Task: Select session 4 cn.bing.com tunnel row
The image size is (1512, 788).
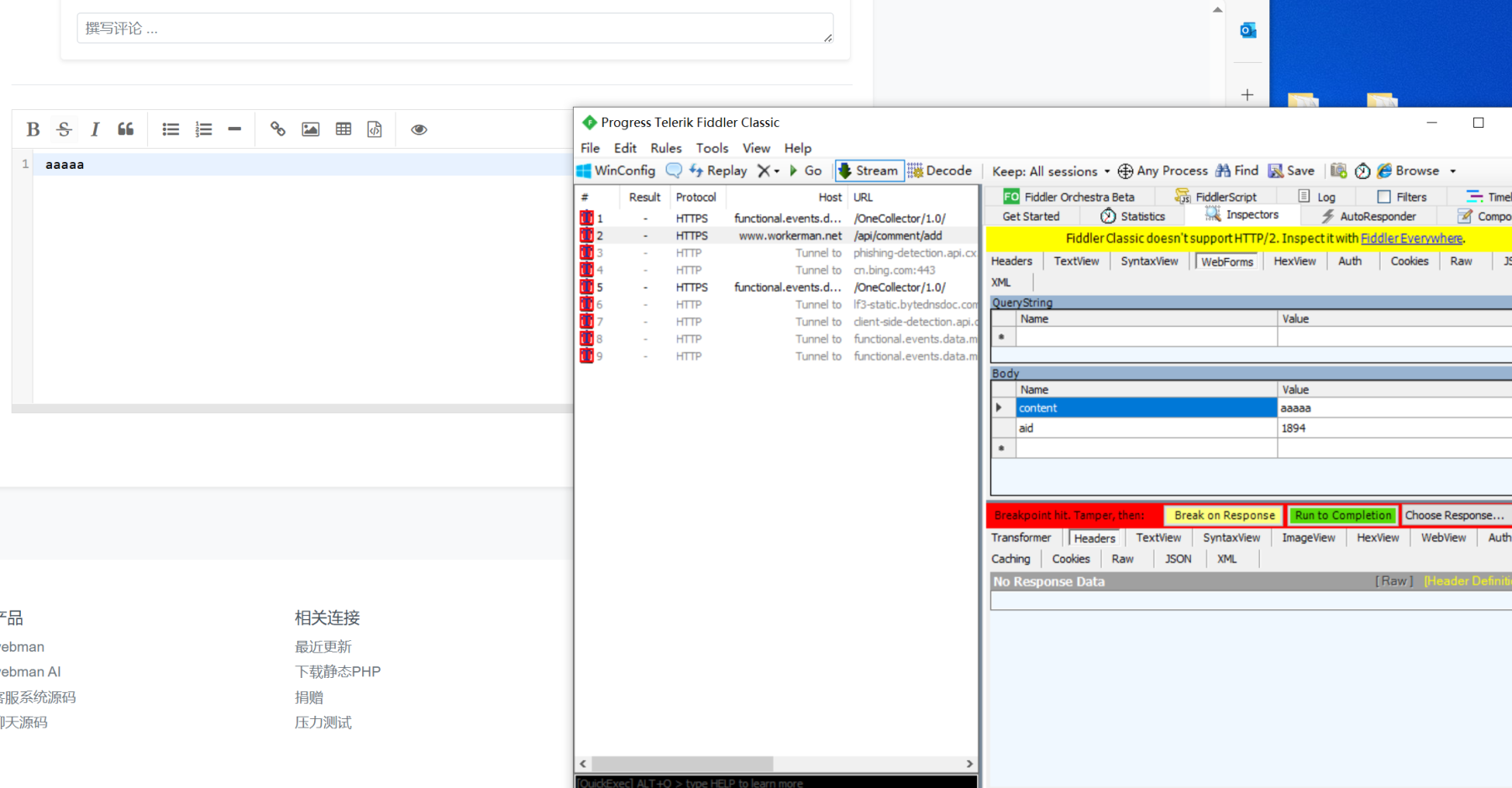Action: click(x=778, y=270)
